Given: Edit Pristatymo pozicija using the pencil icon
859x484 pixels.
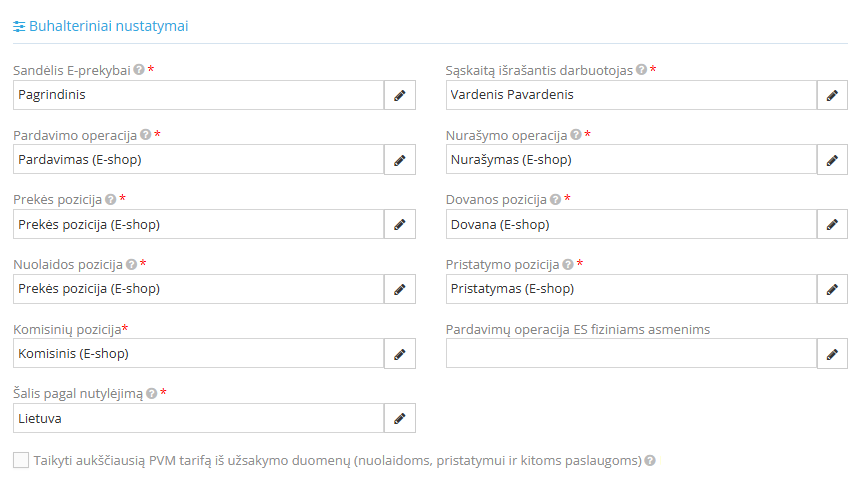Looking at the screenshot, I should pos(832,290).
